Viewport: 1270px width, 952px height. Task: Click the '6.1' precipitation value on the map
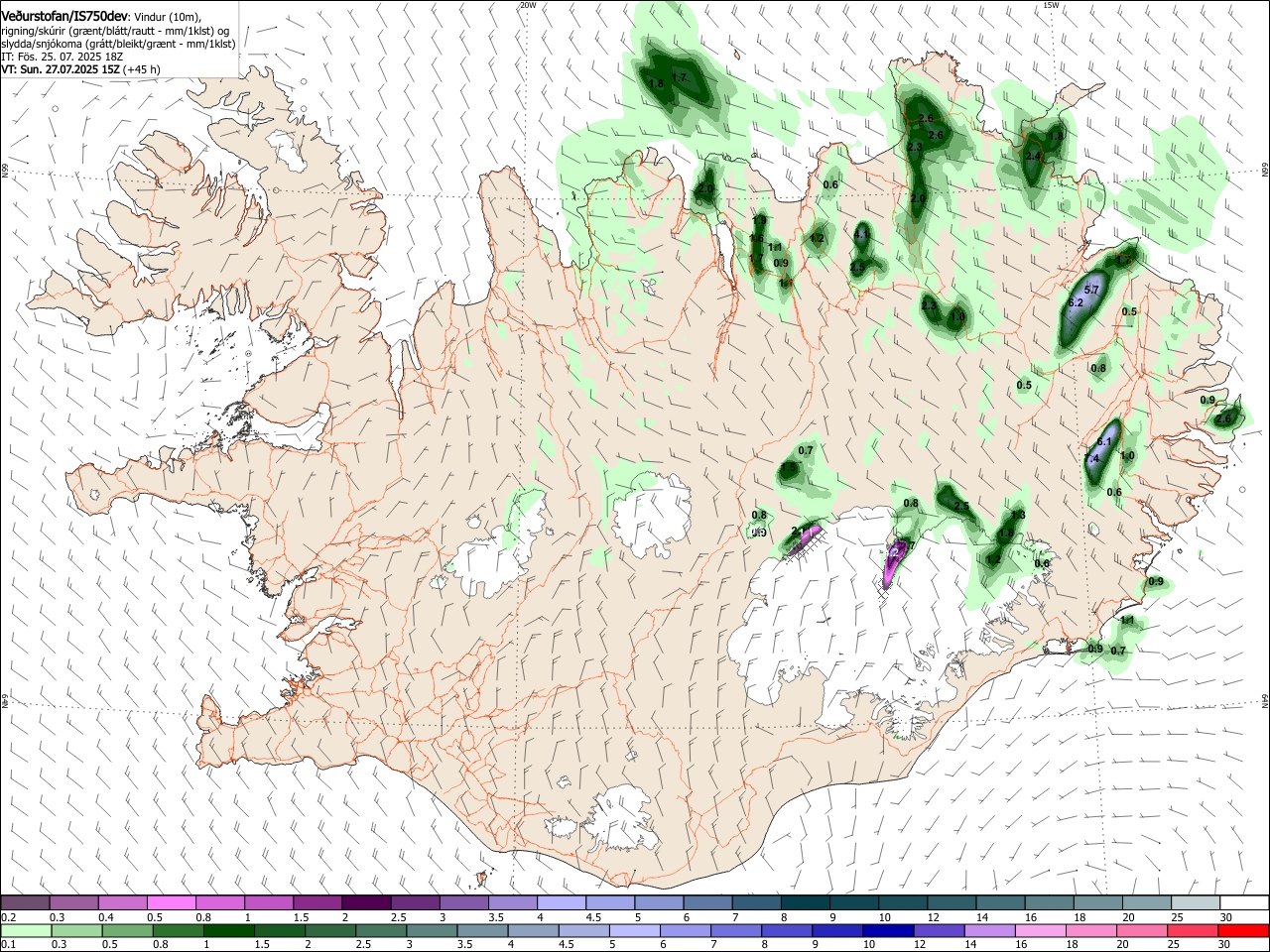pos(1103,441)
